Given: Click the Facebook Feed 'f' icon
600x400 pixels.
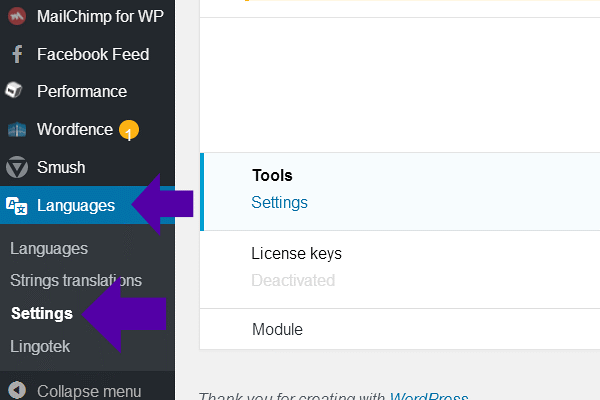Looking at the screenshot, I should [x=16, y=54].
